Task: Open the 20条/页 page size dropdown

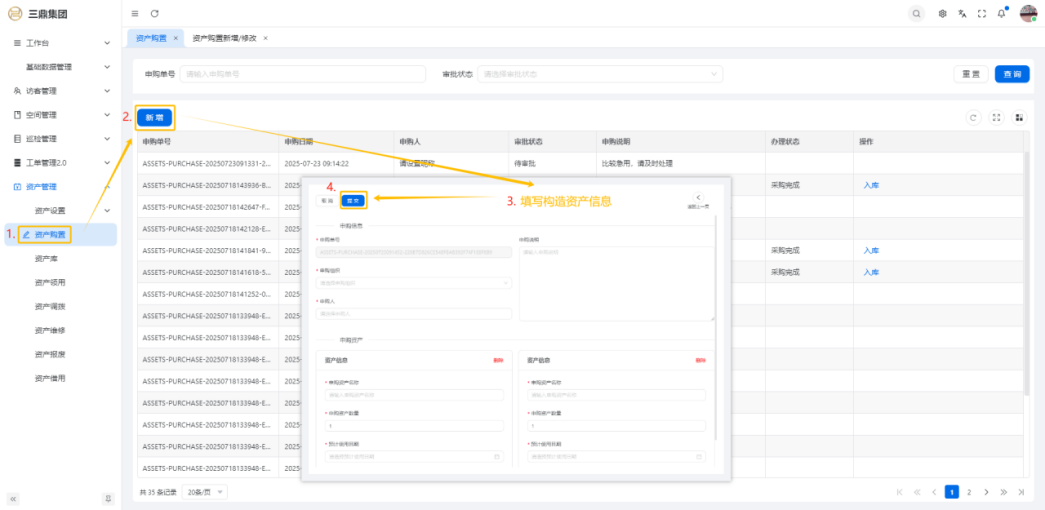Action: (206, 492)
